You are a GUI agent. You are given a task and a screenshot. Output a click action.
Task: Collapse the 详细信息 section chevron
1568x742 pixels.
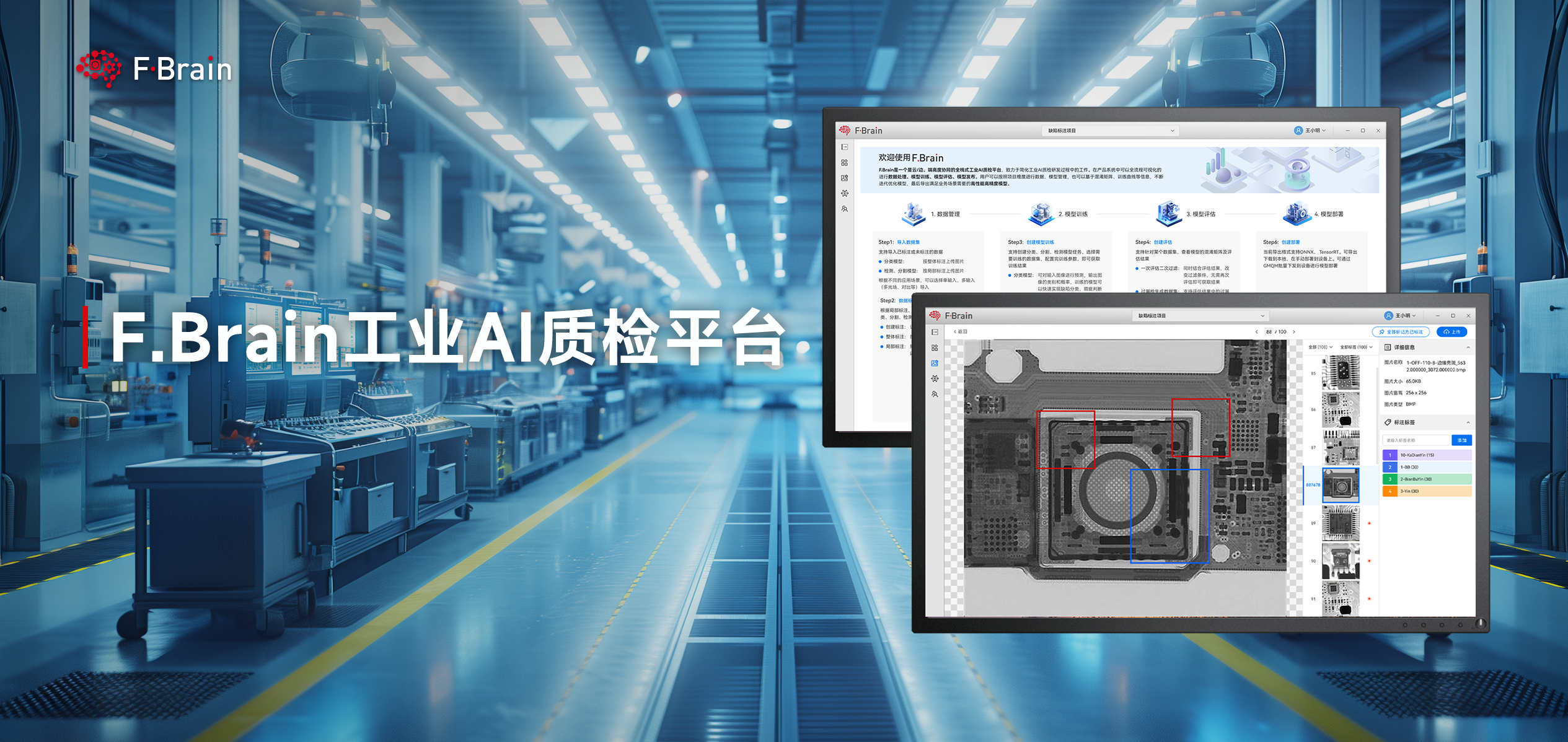1468,347
